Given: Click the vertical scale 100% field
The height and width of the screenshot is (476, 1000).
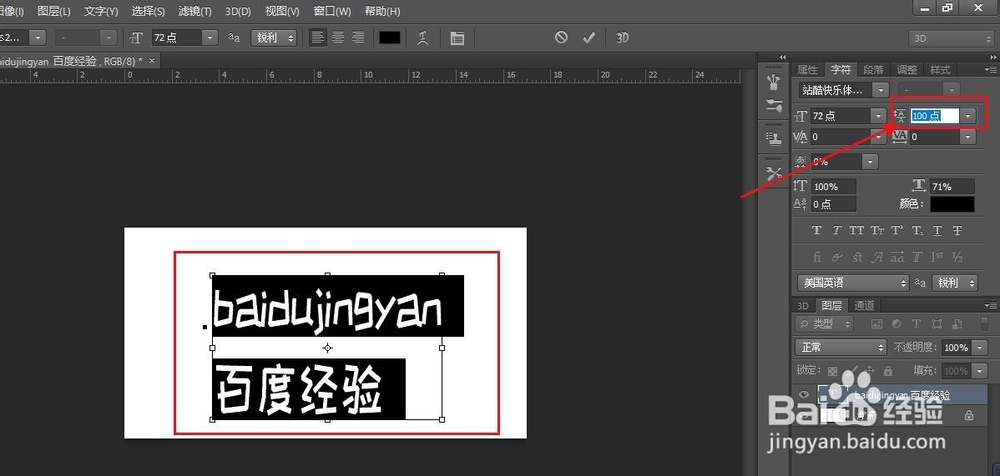Looking at the screenshot, I should (x=834, y=186).
